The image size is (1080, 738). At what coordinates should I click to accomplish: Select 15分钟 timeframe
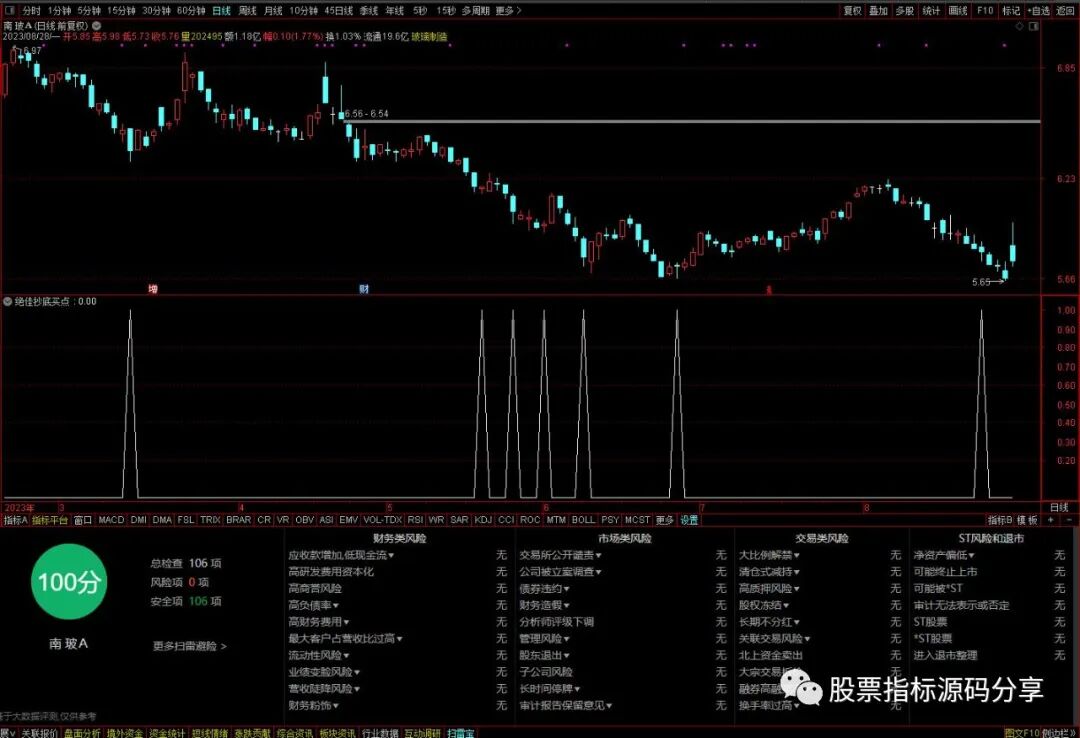(x=121, y=11)
